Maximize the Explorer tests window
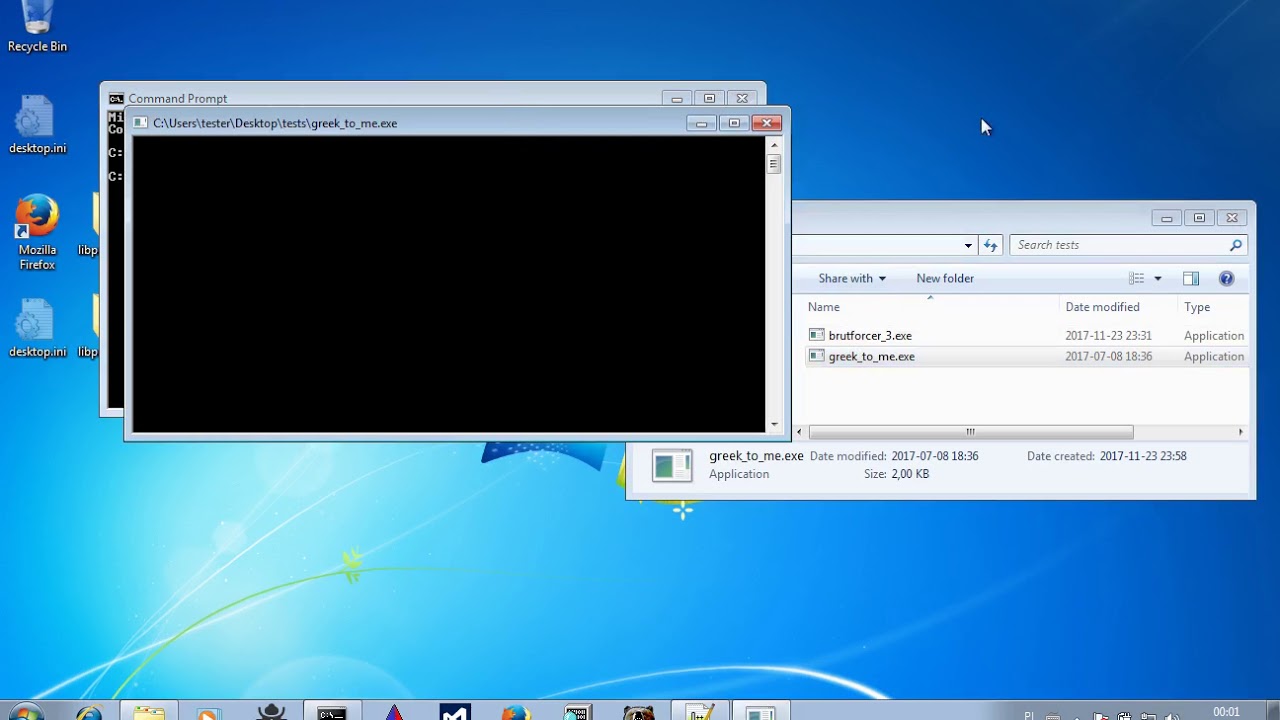Image resolution: width=1280 pixels, height=720 pixels. (1199, 218)
